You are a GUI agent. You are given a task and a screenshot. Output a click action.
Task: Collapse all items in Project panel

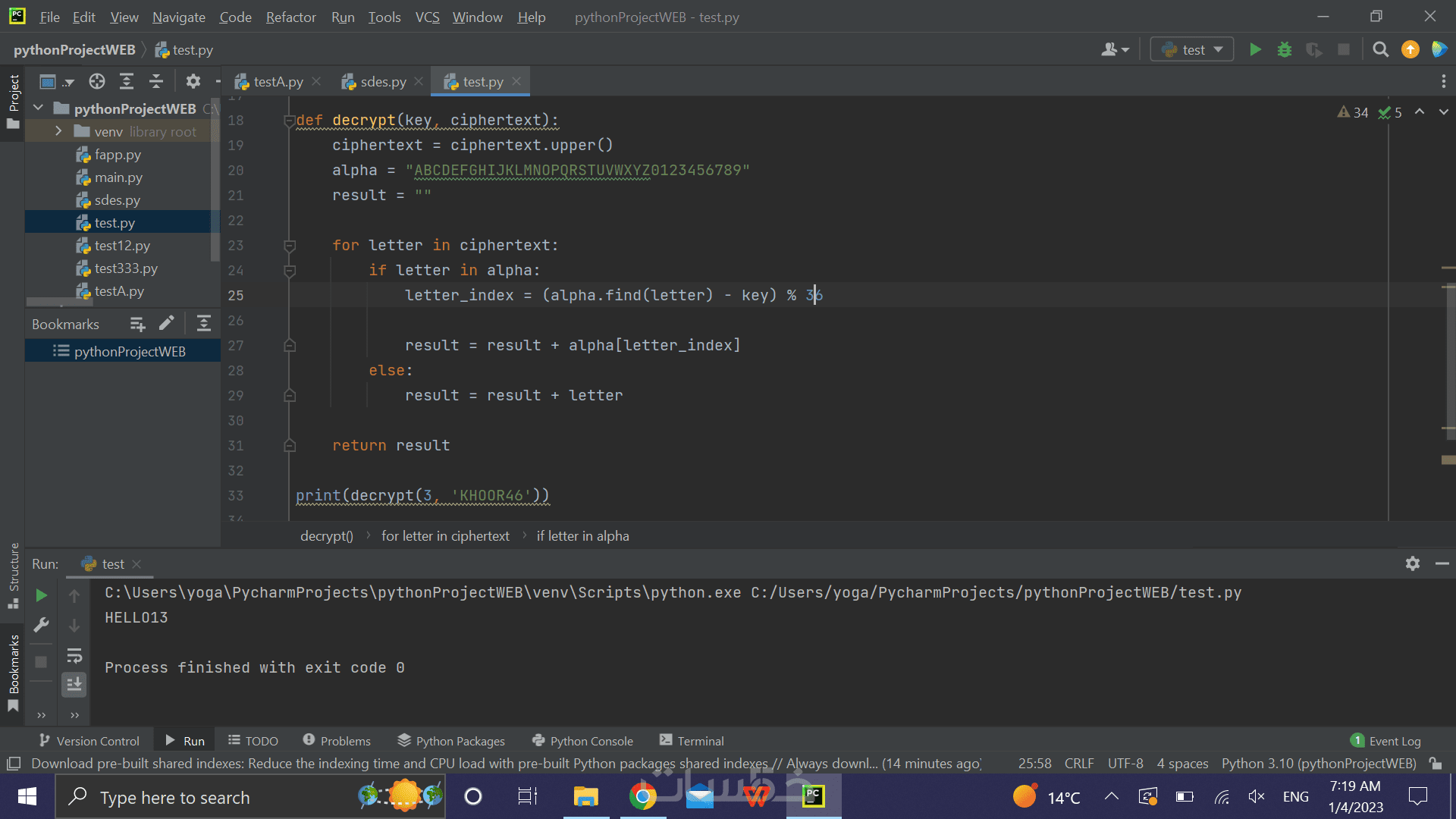[x=156, y=81]
